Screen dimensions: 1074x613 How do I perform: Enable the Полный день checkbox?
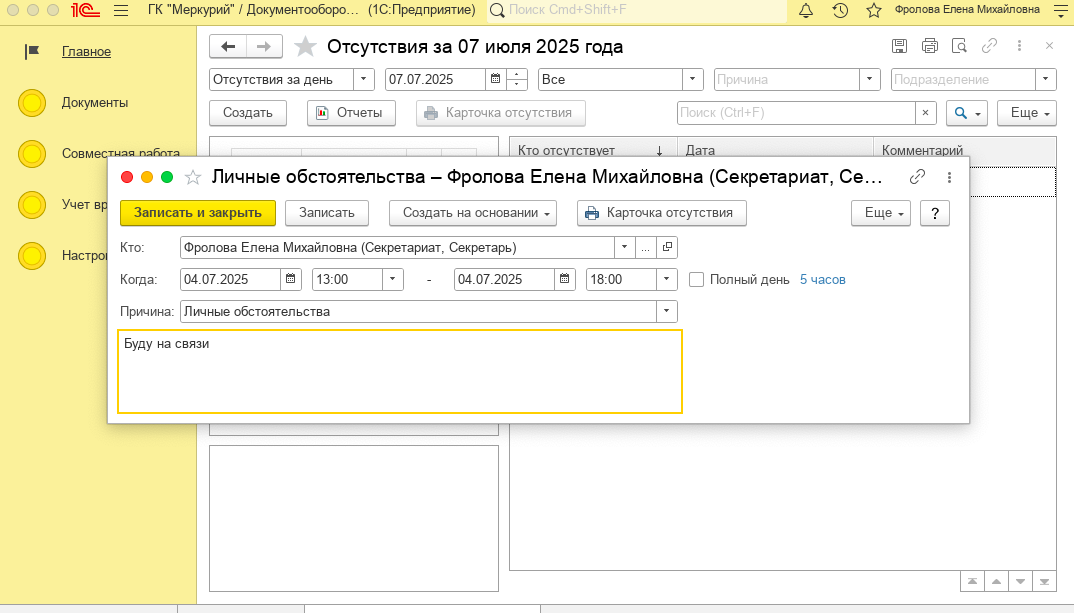(697, 280)
